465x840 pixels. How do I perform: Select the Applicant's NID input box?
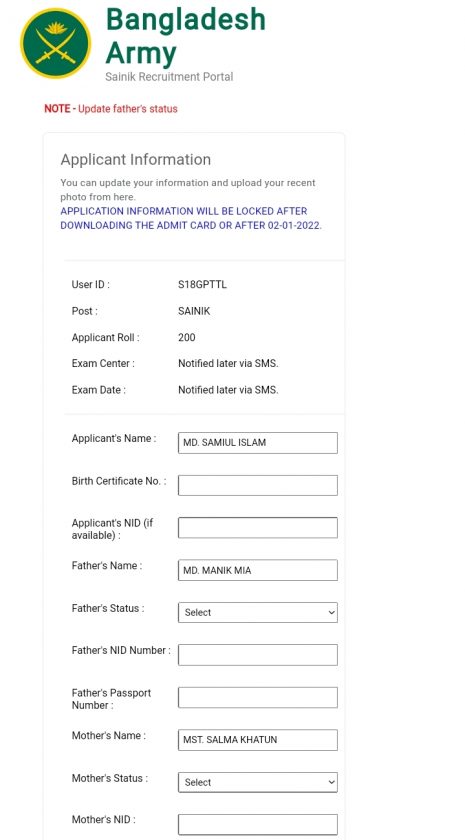(x=258, y=528)
